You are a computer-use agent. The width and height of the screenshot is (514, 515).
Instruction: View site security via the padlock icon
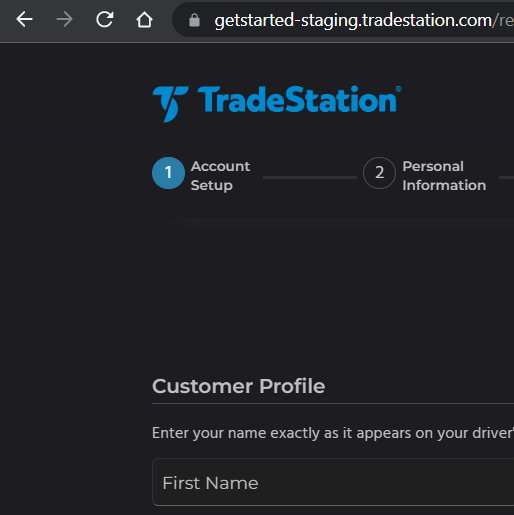tap(194, 20)
